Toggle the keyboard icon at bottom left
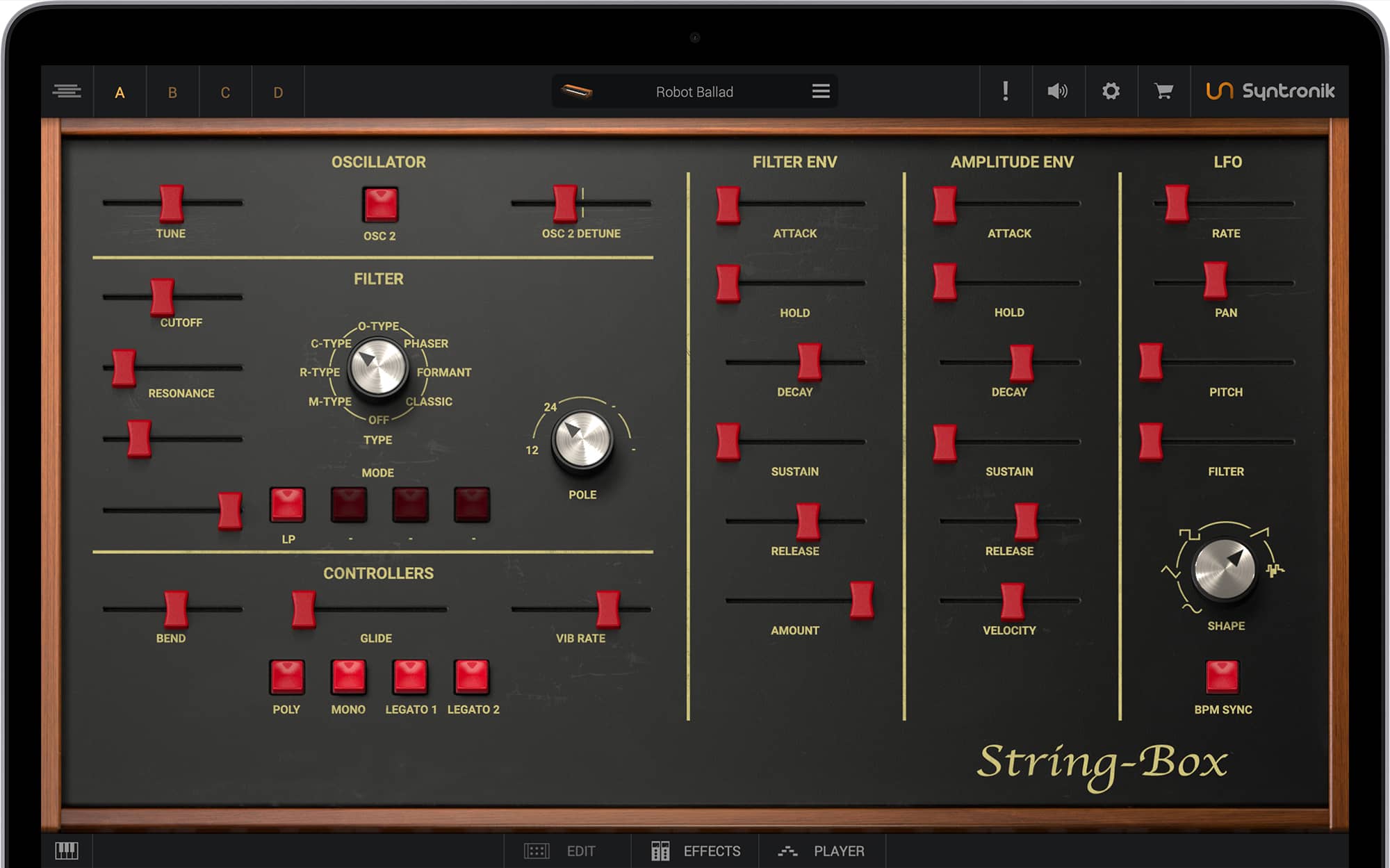Image resolution: width=1390 pixels, height=868 pixels. point(67,850)
